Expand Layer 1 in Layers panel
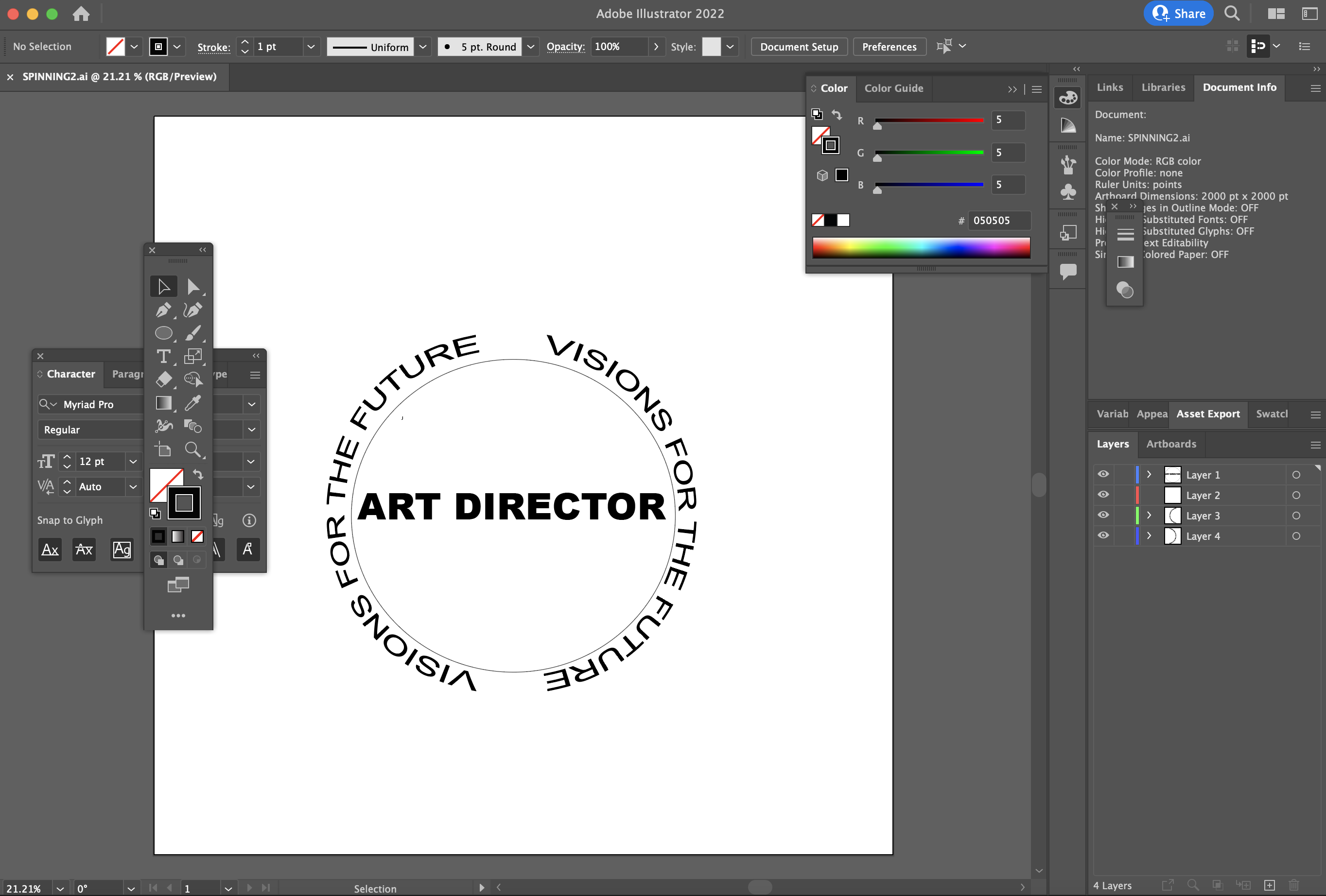 [x=1148, y=474]
